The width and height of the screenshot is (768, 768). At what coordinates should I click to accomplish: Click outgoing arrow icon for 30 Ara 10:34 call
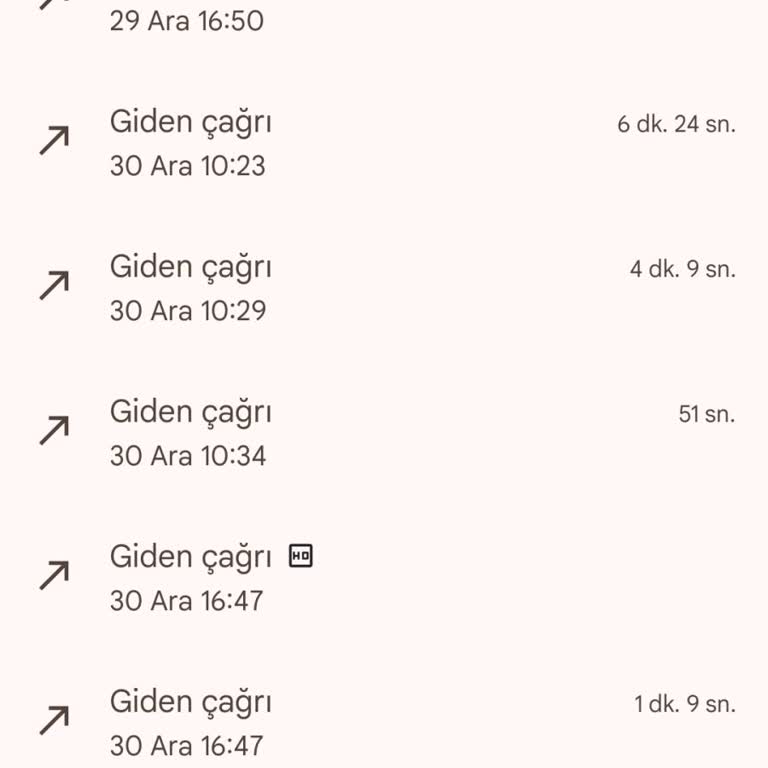pyautogui.click(x=54, y=431)
